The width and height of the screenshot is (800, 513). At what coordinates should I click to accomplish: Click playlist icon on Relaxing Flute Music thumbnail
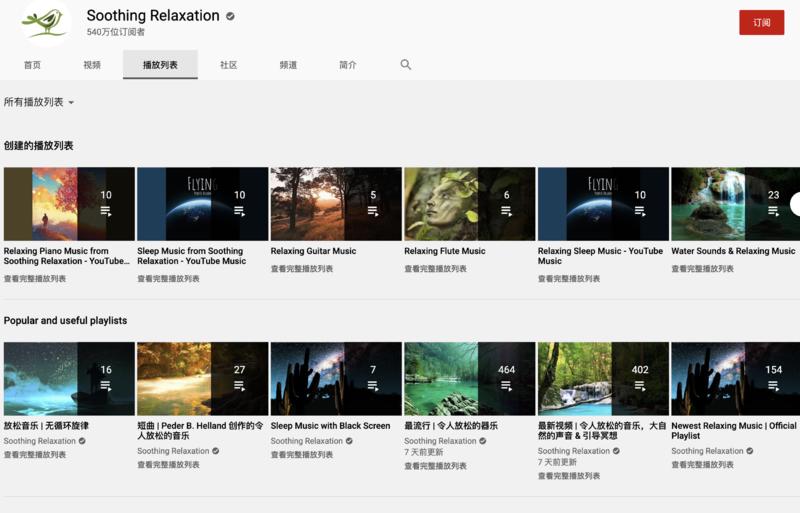coord(507,211)
